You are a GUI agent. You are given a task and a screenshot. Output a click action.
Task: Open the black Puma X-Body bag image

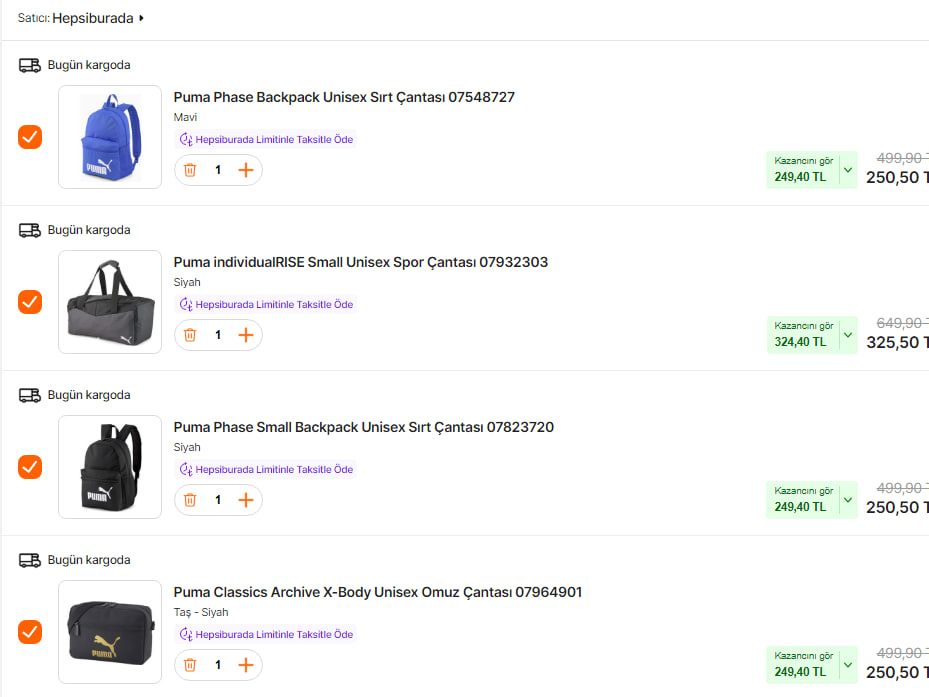click(x=110, y=632)
